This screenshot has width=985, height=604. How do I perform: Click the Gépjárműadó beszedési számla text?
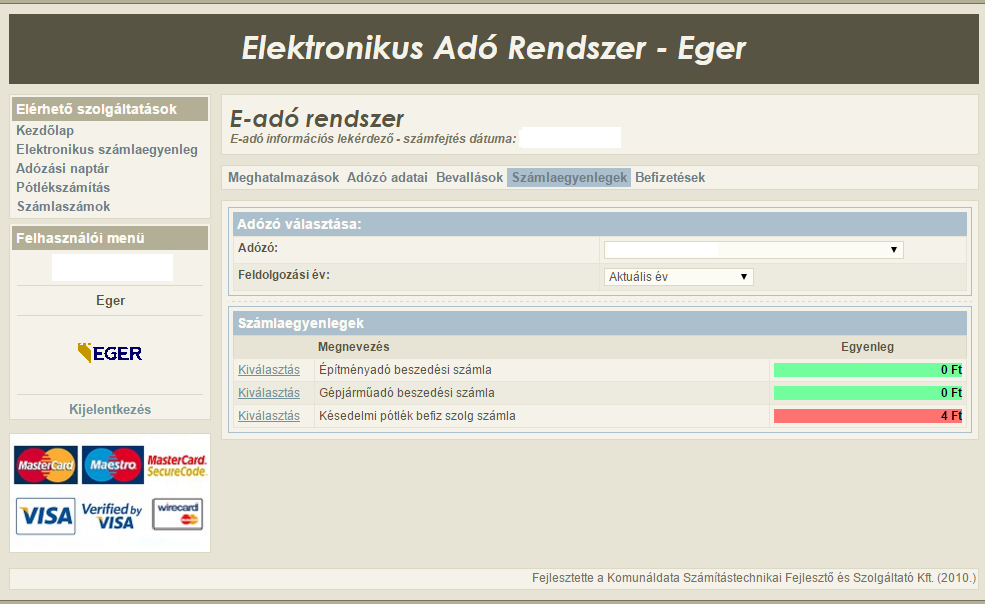click(x=406, y=393)
